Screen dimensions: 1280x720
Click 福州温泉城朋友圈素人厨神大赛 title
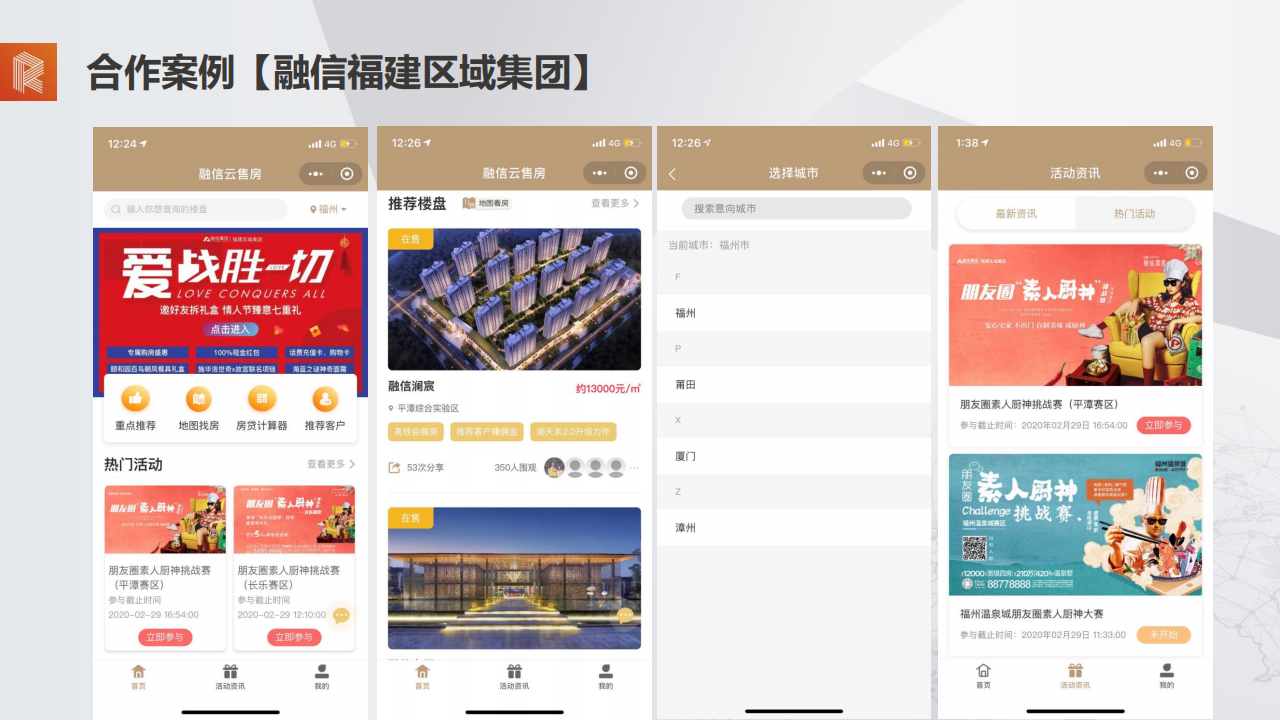point(1032,614)
